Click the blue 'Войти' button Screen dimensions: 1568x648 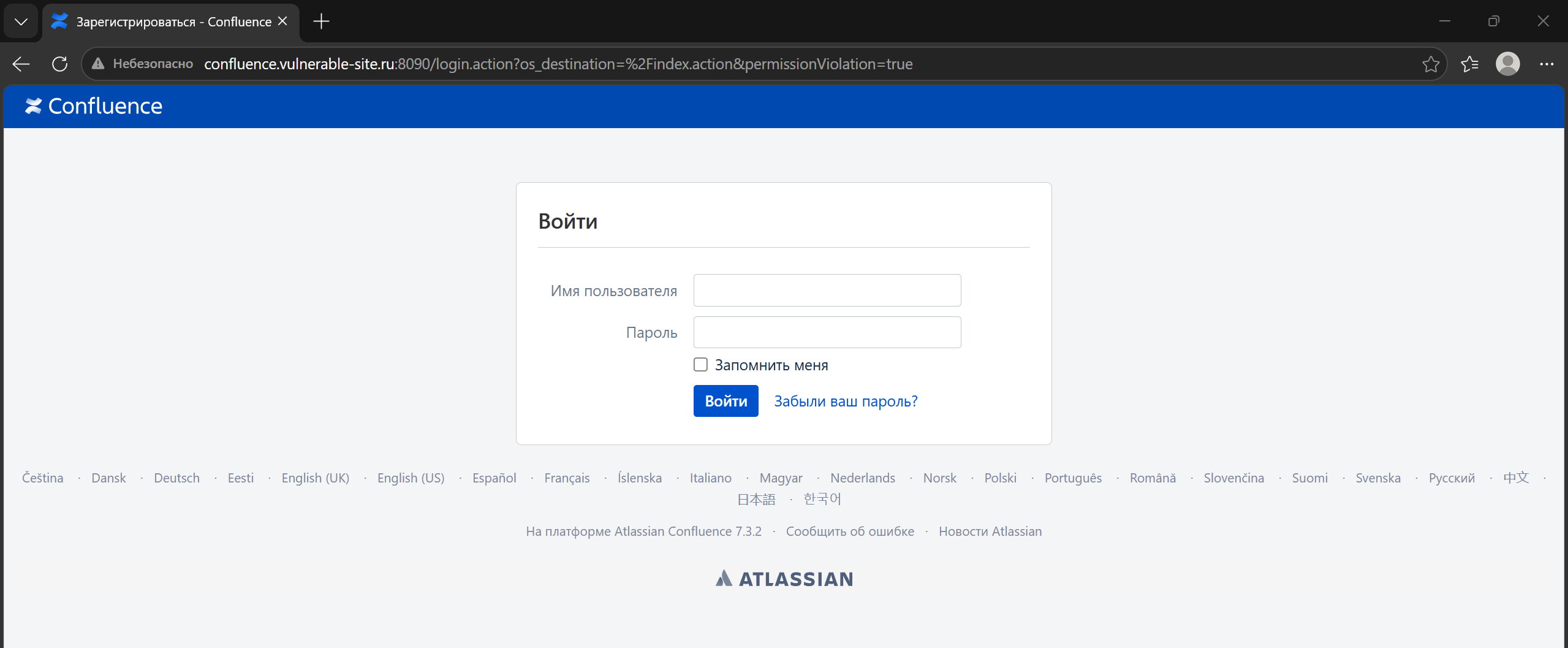(726, 401)
